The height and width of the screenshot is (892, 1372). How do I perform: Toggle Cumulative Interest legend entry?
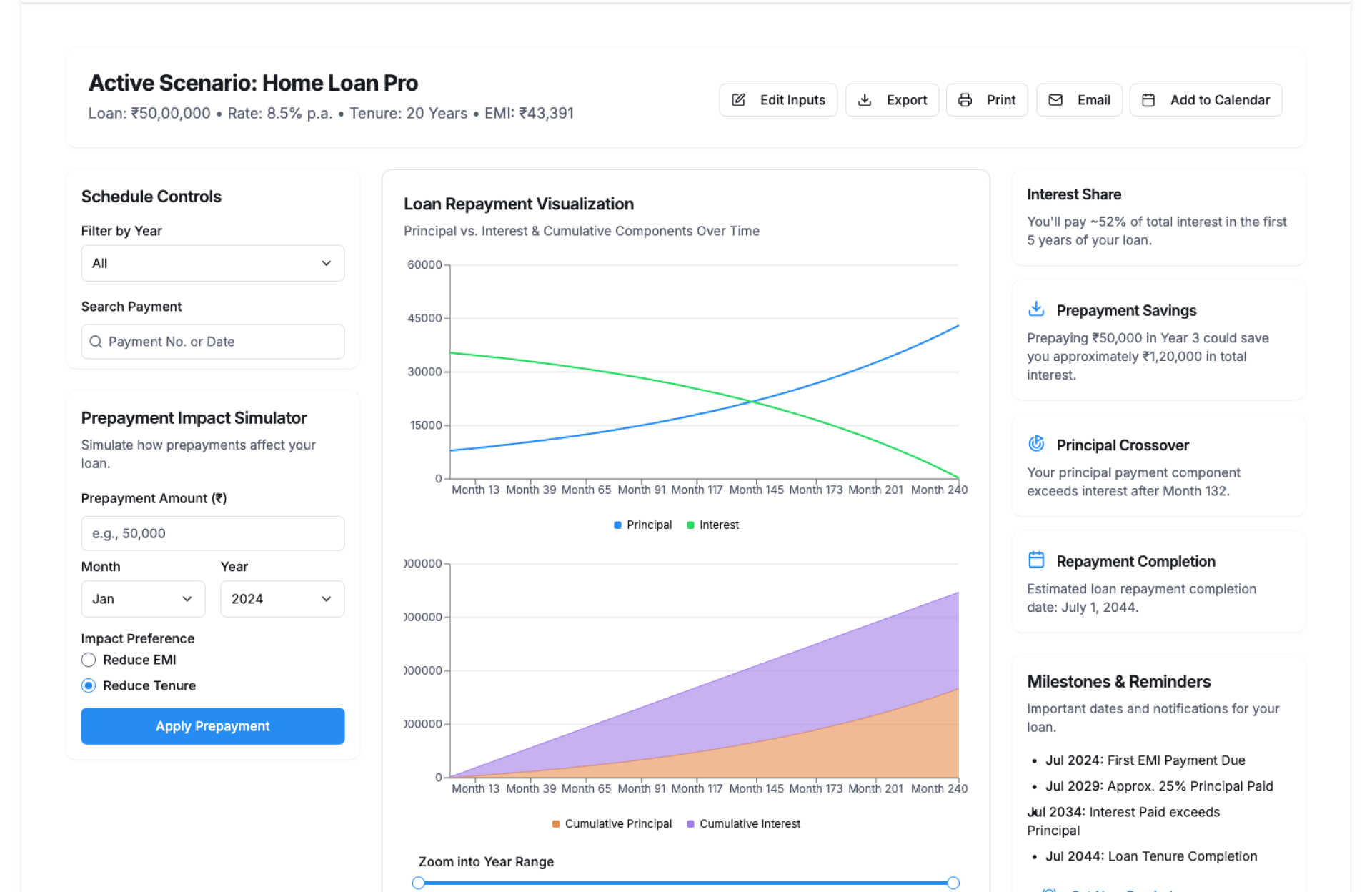coord(743,823)
